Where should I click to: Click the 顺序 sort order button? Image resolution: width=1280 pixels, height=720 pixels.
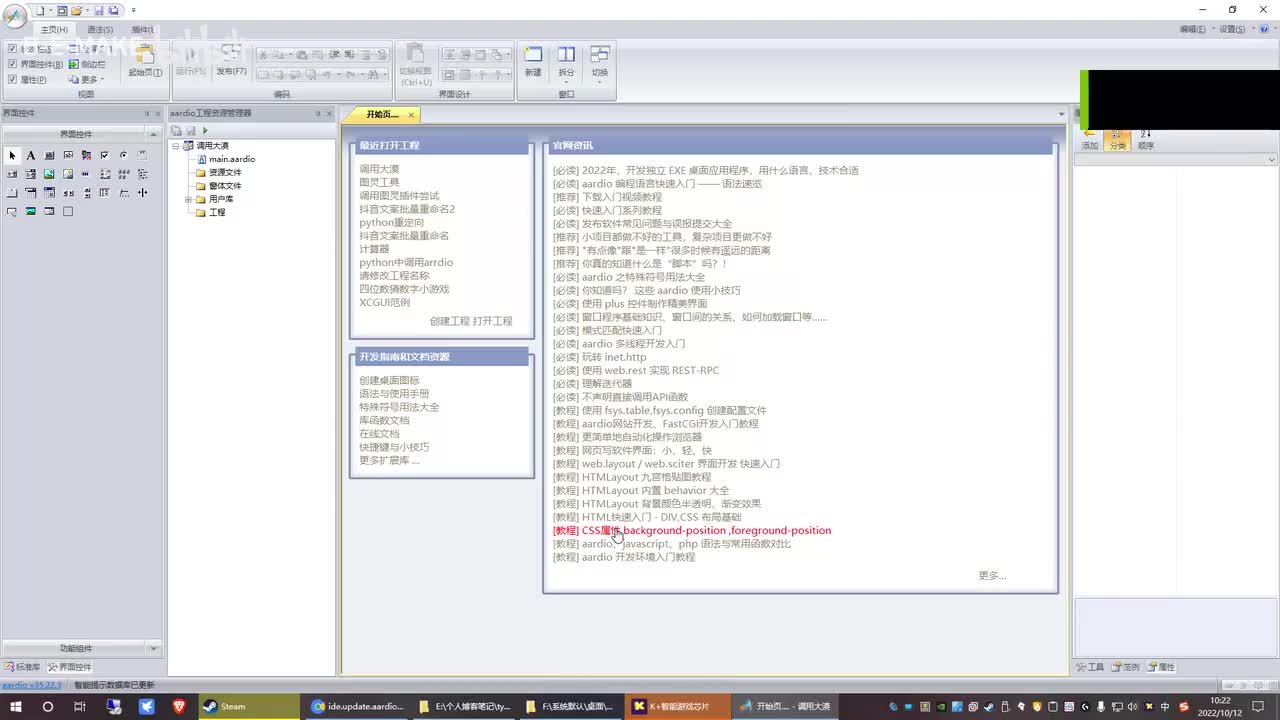1146,139
